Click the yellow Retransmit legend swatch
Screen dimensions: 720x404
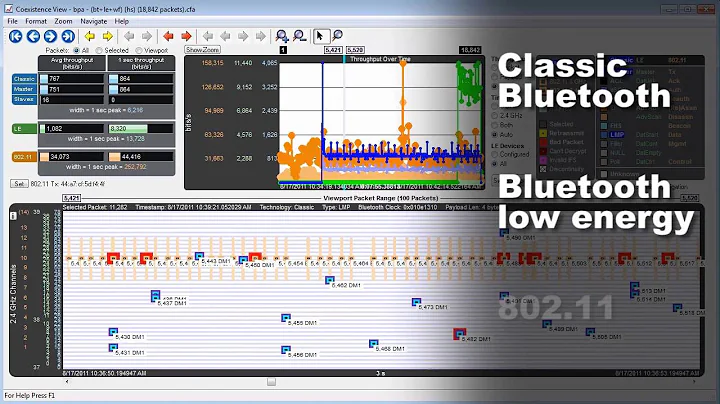[543, 133]
